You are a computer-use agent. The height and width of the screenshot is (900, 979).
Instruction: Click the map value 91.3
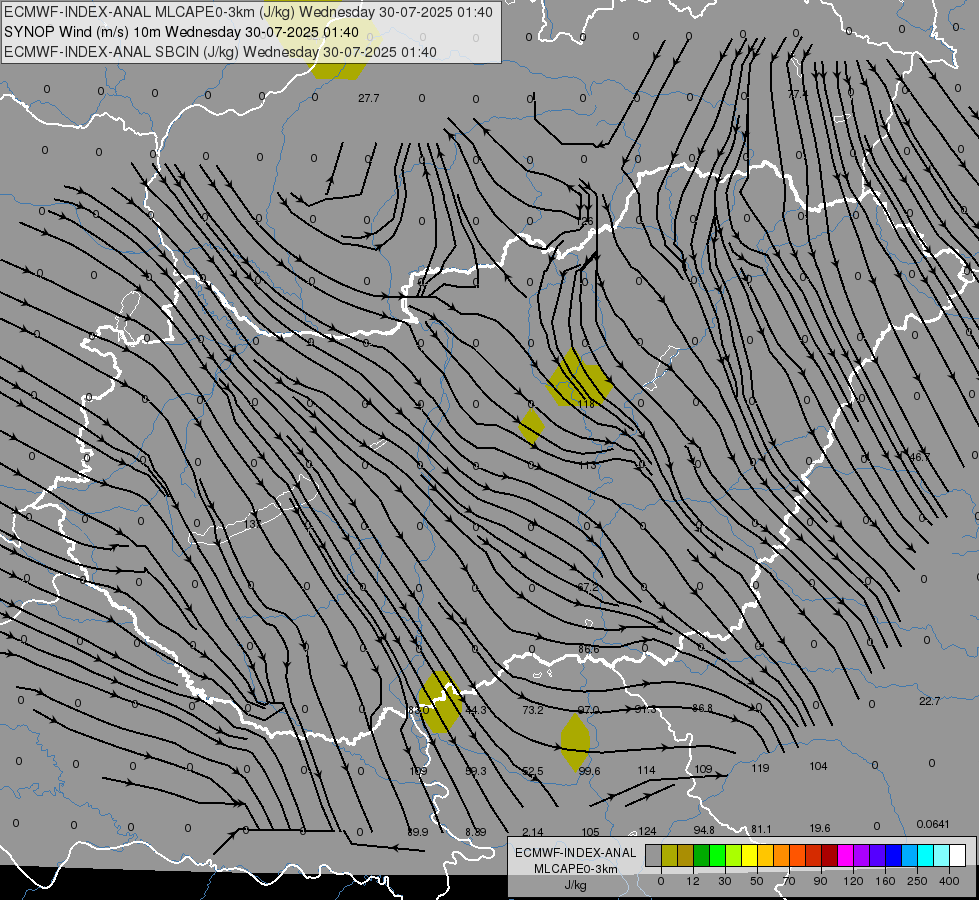click(x=646, y=709)
